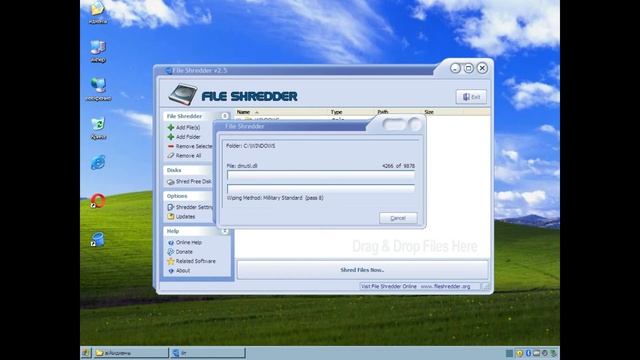640x360 pixels.
Task: Click the Donate icon
Action: [171, 252]
